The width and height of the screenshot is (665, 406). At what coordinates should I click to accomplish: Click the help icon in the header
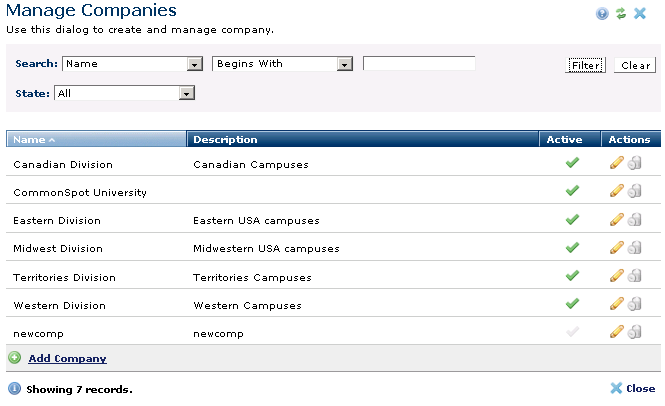point(602,13)
